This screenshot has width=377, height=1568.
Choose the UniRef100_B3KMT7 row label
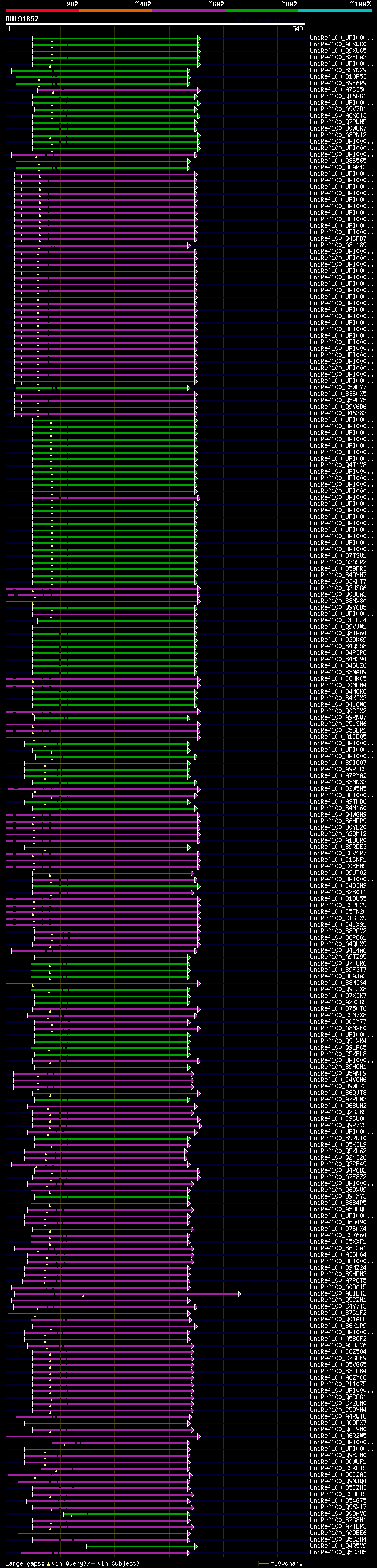pyautogui.click(x=338, y=581)
